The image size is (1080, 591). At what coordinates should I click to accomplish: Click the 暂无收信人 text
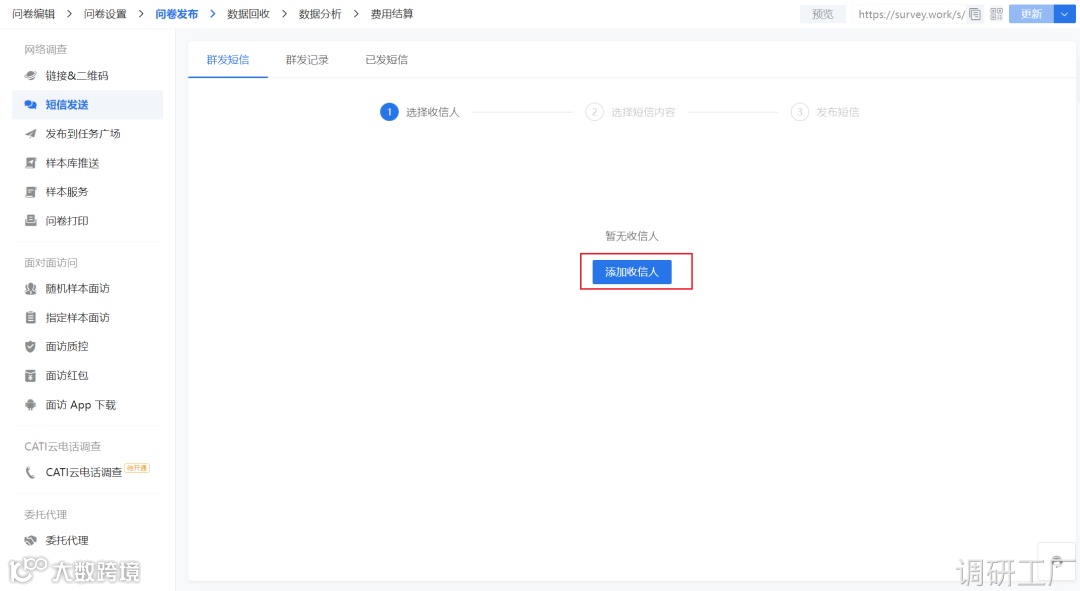[x=632, y=236]
